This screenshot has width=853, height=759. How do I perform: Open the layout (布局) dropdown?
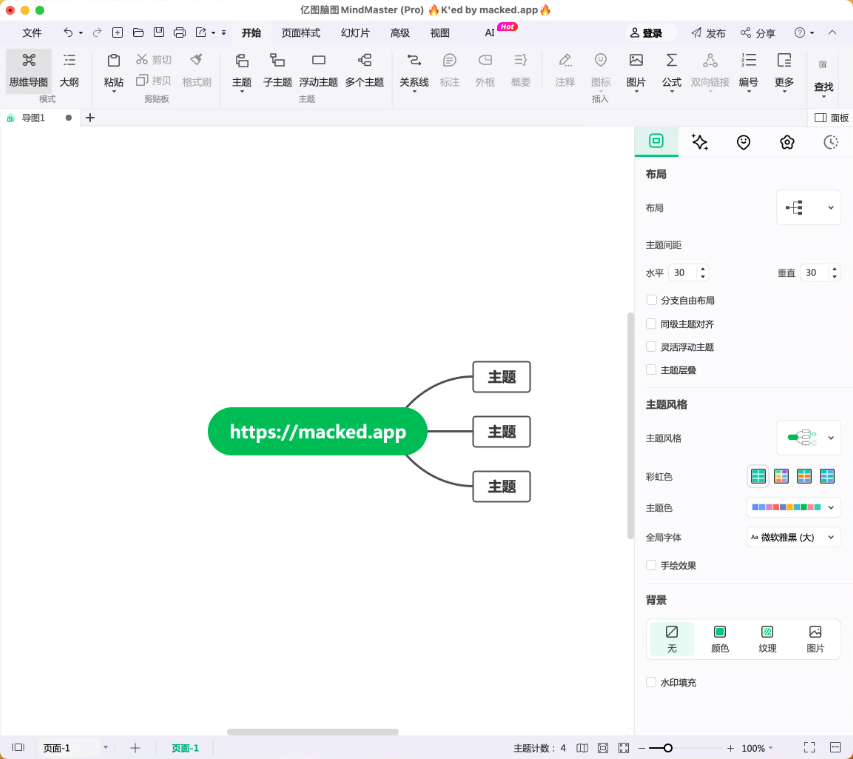click(808, 207)
